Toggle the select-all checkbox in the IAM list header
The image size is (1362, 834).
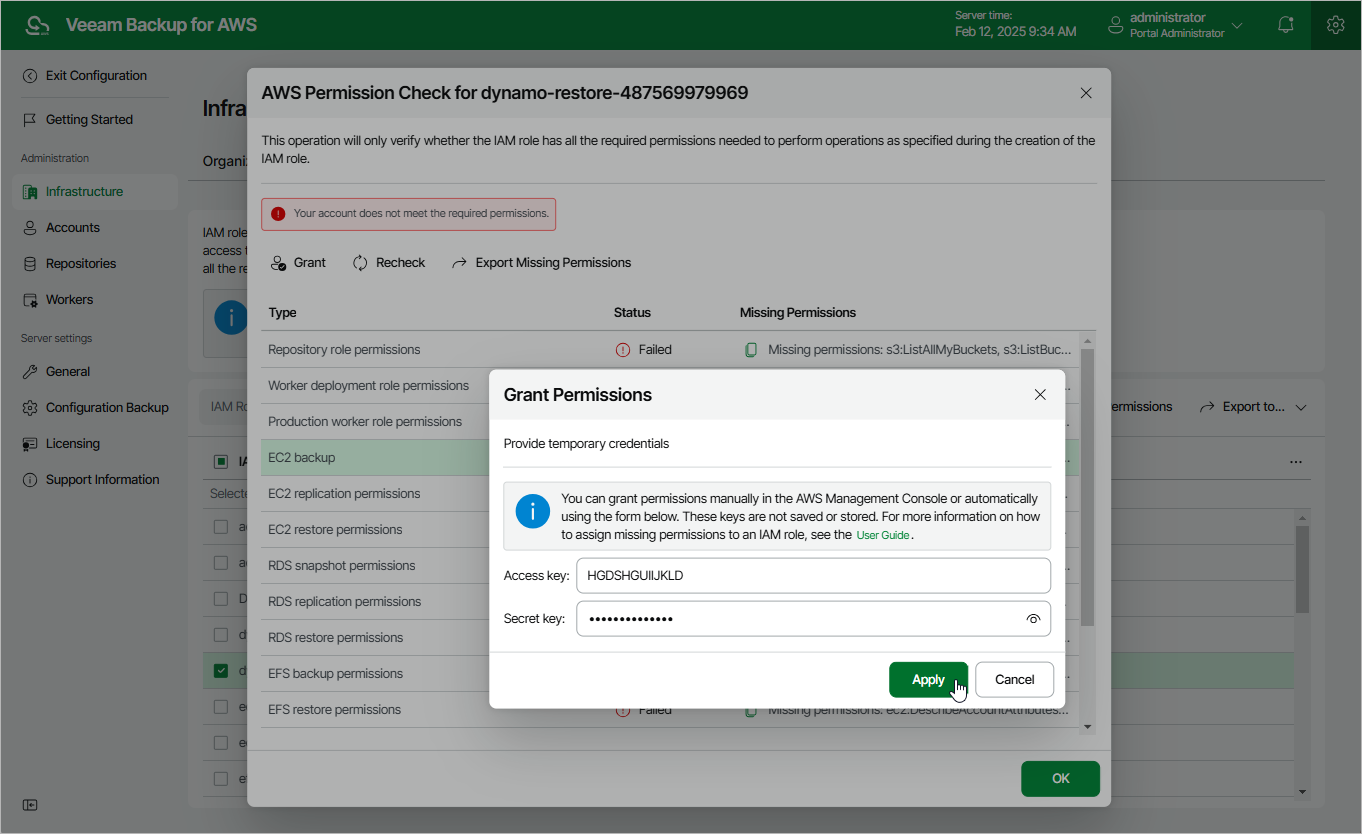[221, 462]
